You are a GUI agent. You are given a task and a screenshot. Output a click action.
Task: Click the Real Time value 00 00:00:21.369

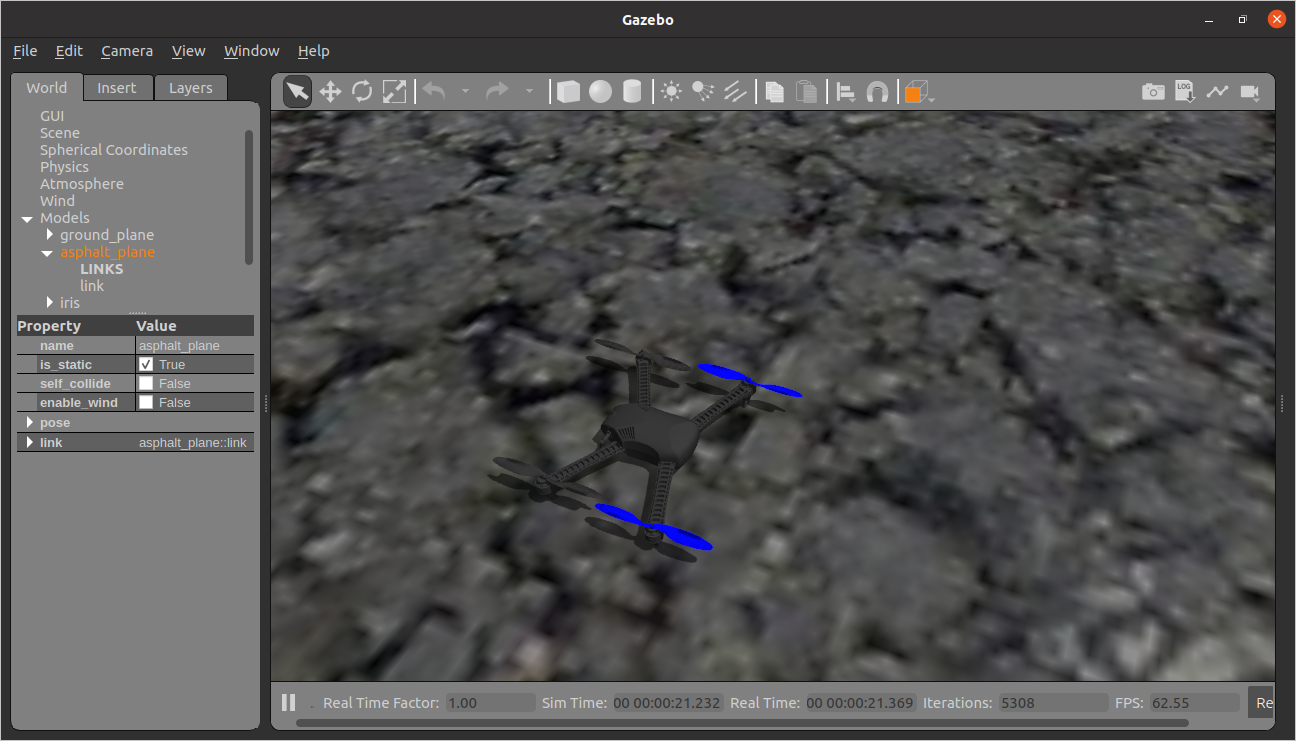coord(860,703)
